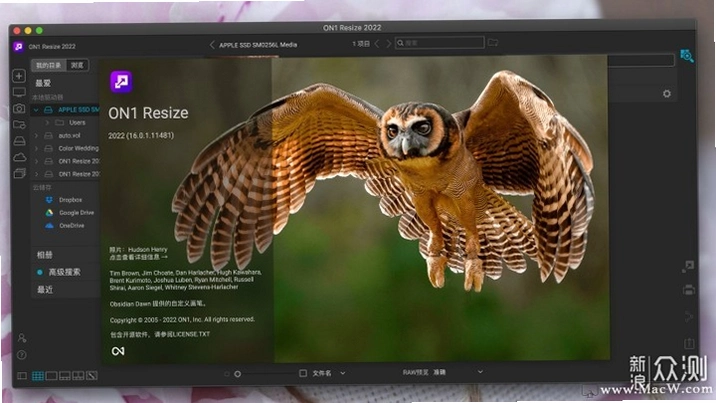Click the Copyright 2005 - 2022 ON1 text
Image resolution: width=716 pixels, height=403 pixels.
pos(182,320)
